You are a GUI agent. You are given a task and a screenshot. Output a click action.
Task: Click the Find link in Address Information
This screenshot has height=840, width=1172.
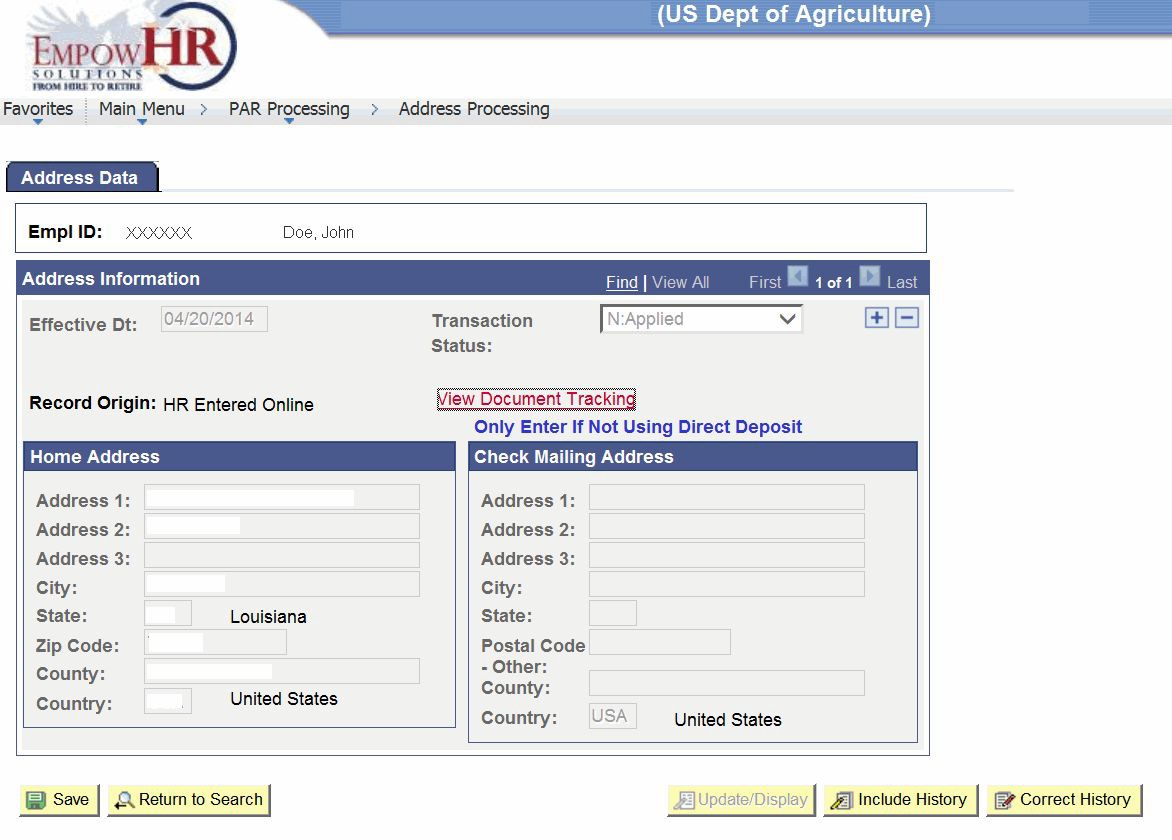click(x=621, y=282)
